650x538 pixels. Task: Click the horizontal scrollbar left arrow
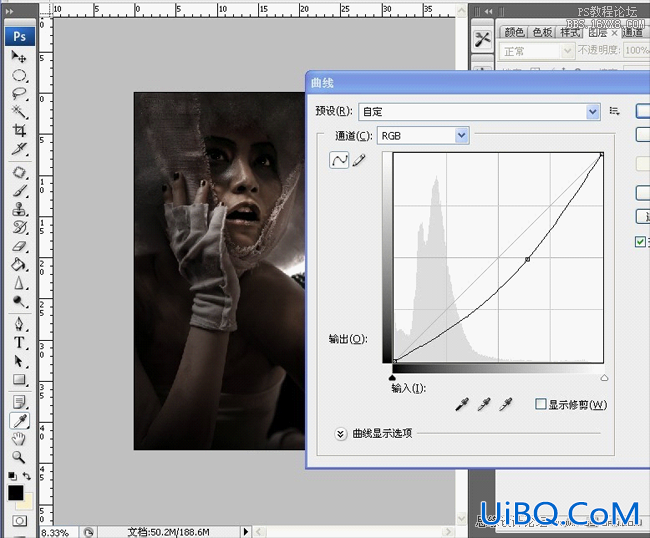(x=259, y=531)
